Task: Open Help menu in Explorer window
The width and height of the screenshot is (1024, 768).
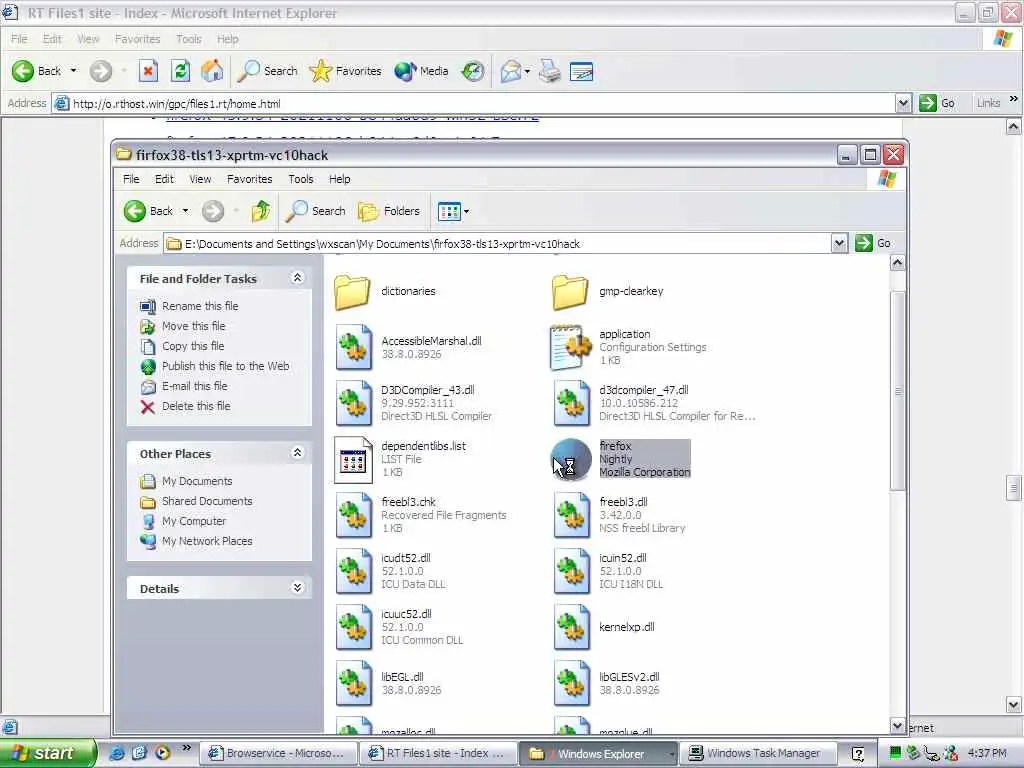Action: 339,179
